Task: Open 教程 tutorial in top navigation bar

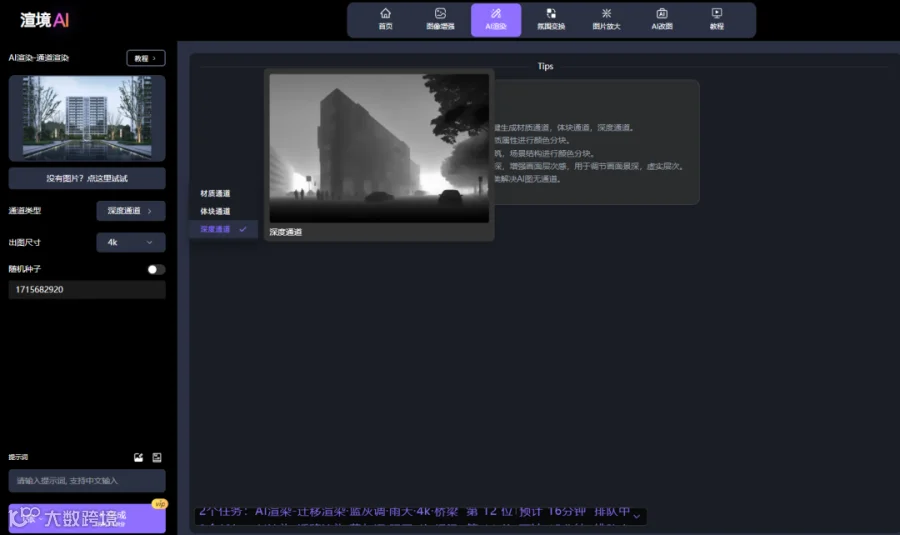Action: [x=717, y=20]
